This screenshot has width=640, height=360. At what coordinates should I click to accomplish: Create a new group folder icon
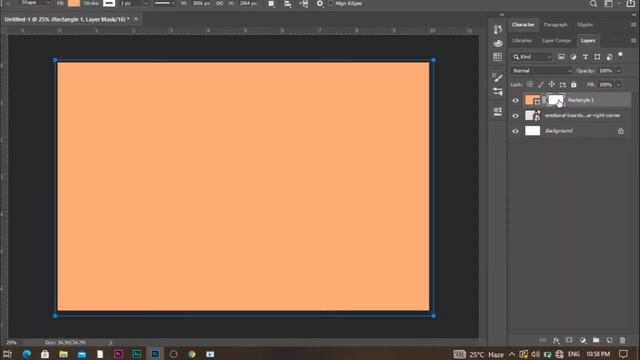coord(596,340)
